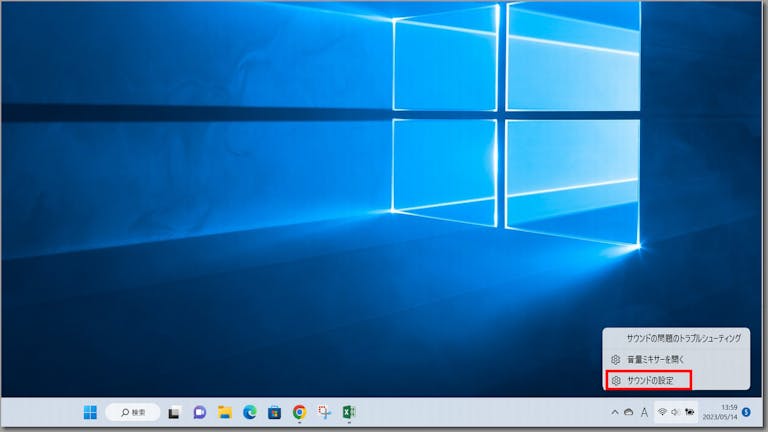Screen dimensions: 768x432
Task: Click the Wi-Fi network tray icon
Action: (x=662, y=412)
